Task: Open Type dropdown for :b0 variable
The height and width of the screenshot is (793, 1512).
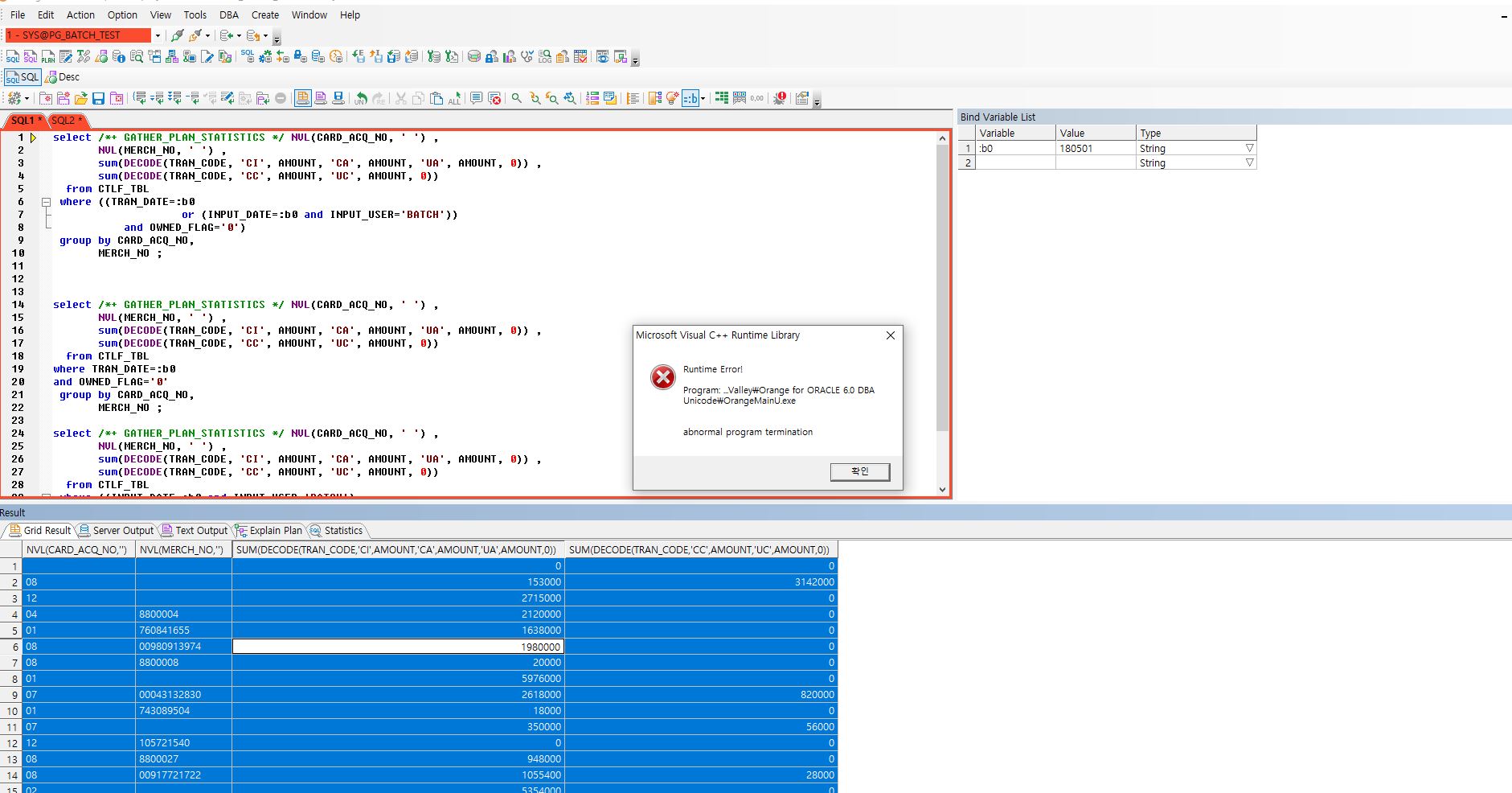Action: click(1249, 148)
